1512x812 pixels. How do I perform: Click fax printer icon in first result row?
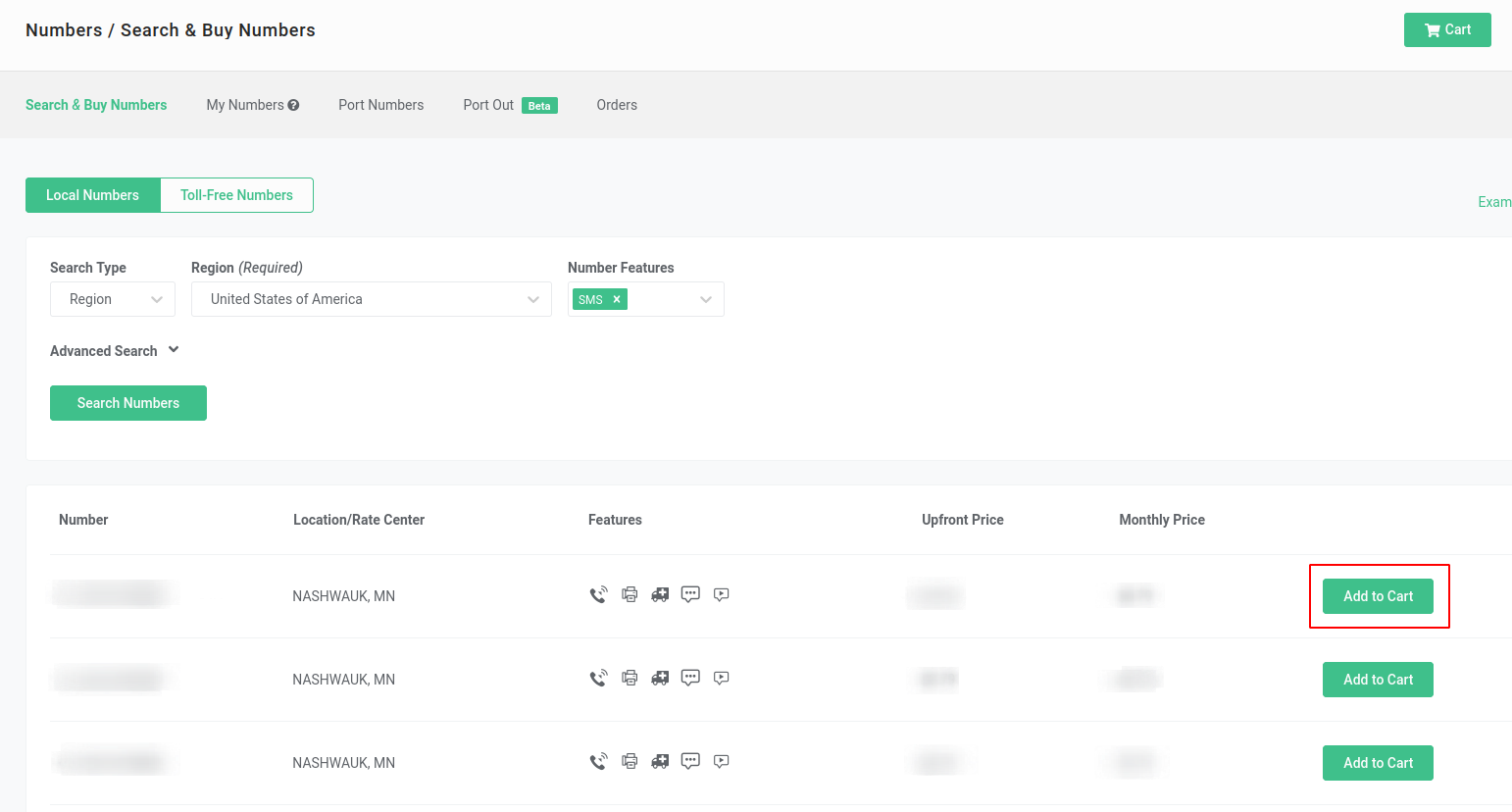pyautogui.click(x=630, y=594)
